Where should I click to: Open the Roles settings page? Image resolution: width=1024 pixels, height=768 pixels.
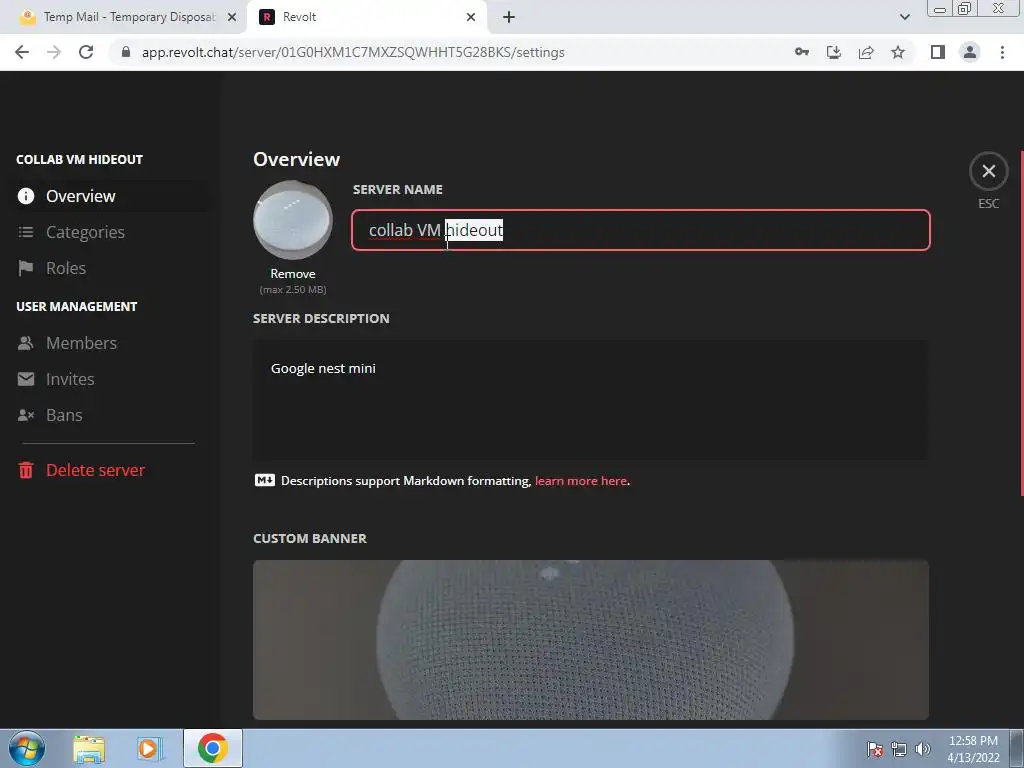point(110,268)
